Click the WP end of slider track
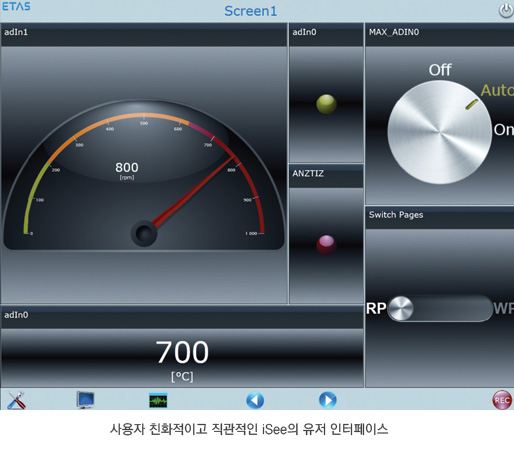514x450 pixels. pos(503,308)
